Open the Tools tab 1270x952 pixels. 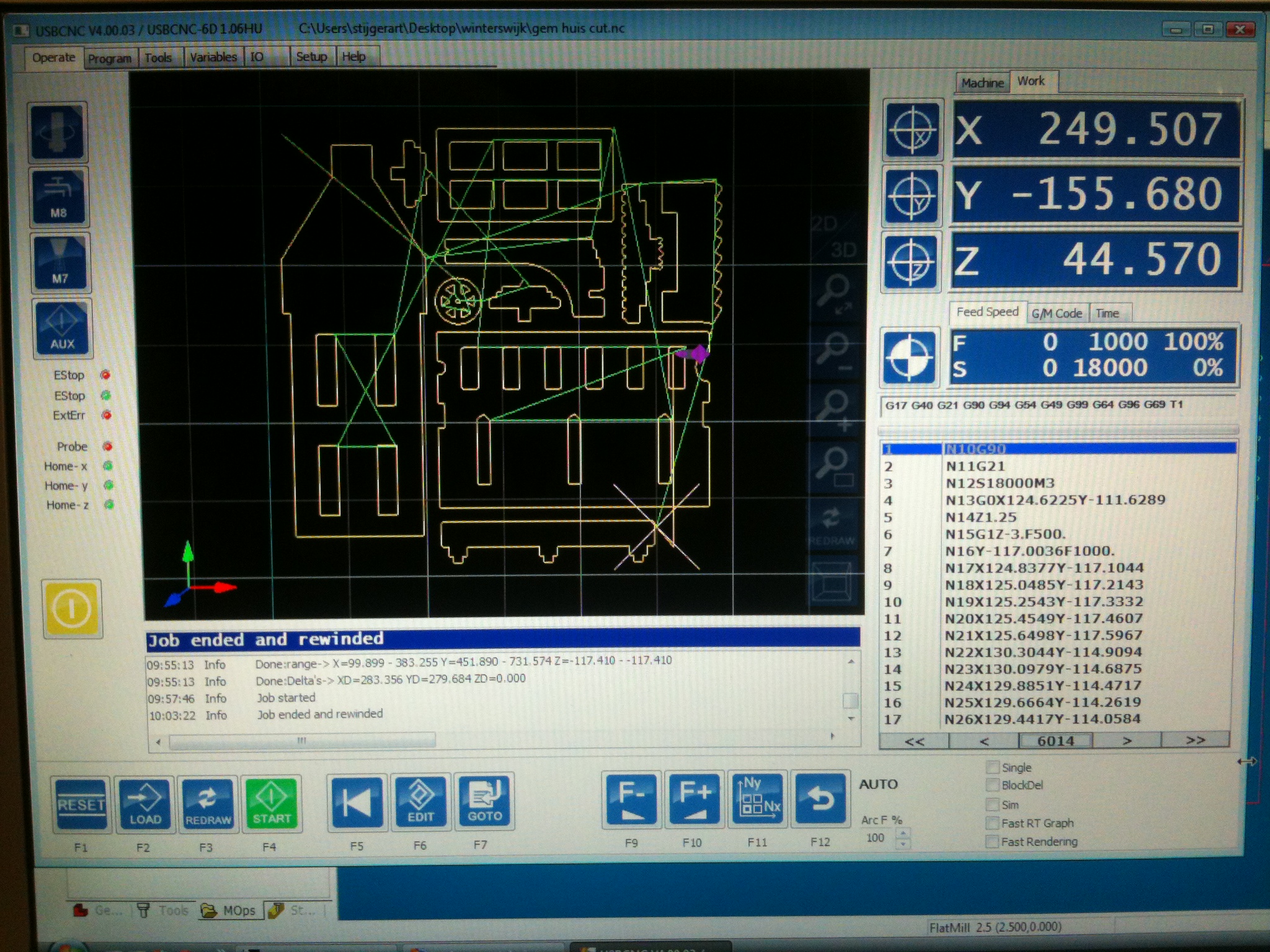[x=158, y=58]
